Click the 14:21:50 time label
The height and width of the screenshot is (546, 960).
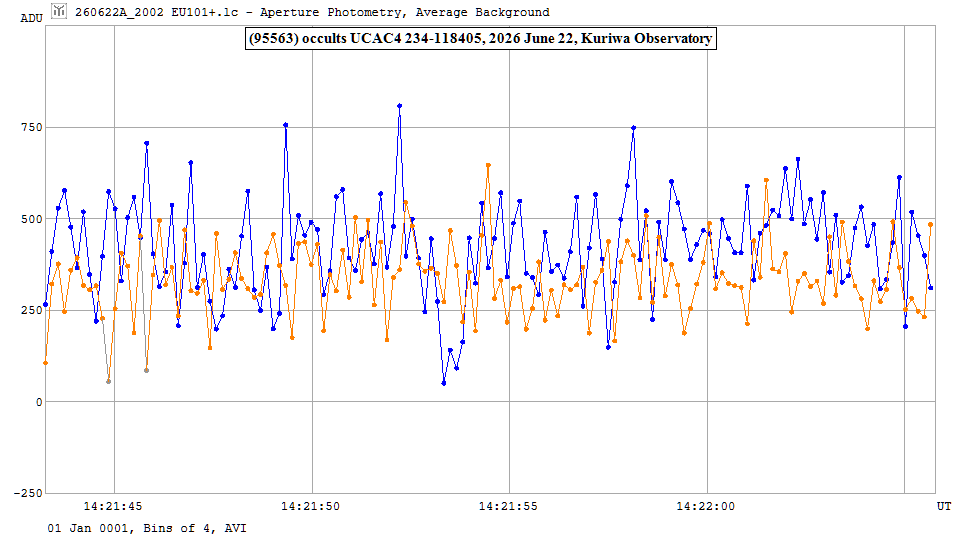pos(310,506)
